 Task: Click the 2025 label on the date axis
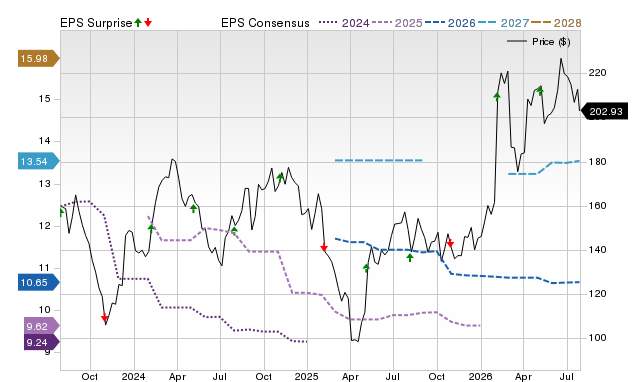click(x=307, y=376)
